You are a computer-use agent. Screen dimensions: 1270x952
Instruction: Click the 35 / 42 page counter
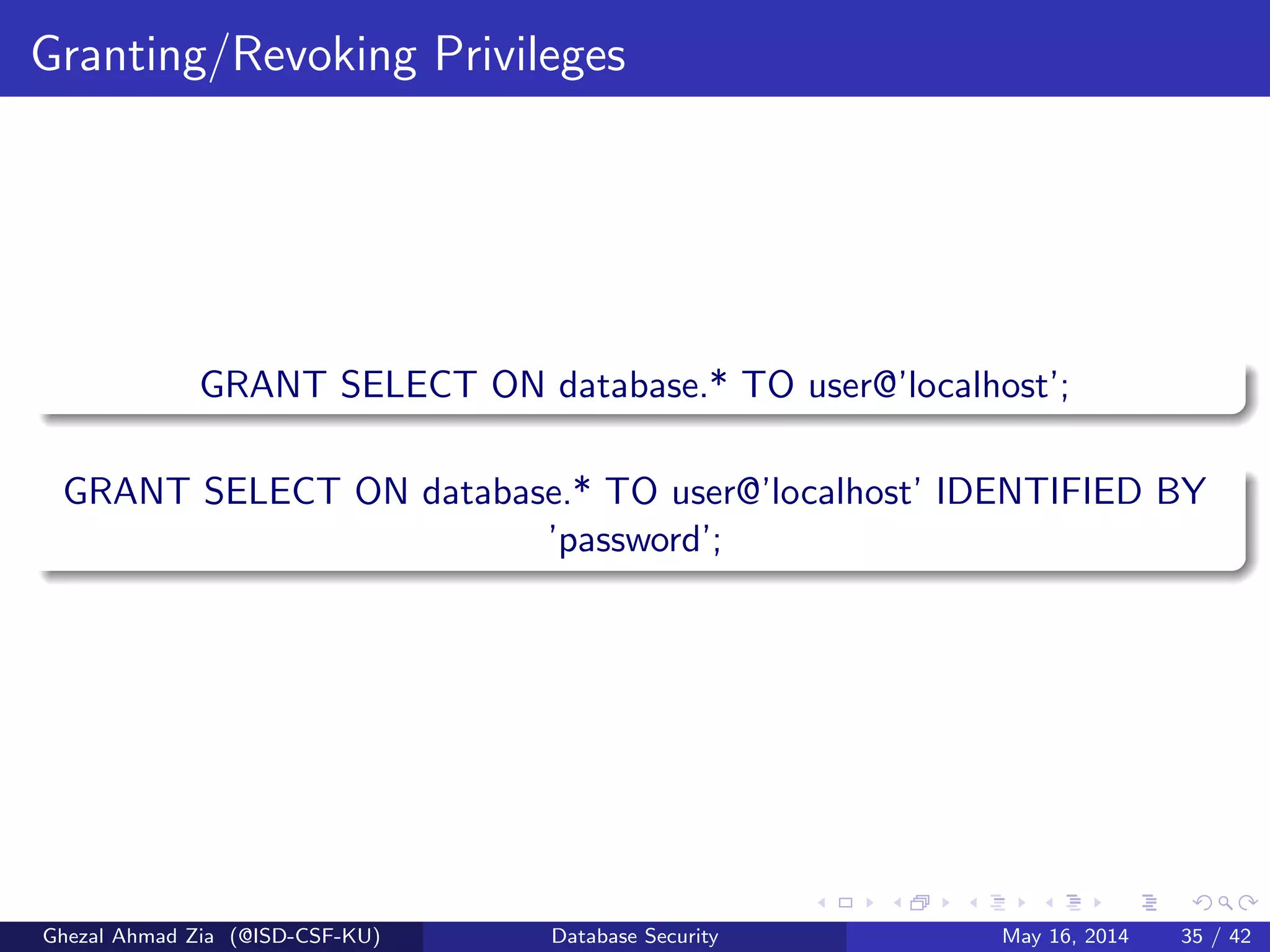coord(1216,936)
